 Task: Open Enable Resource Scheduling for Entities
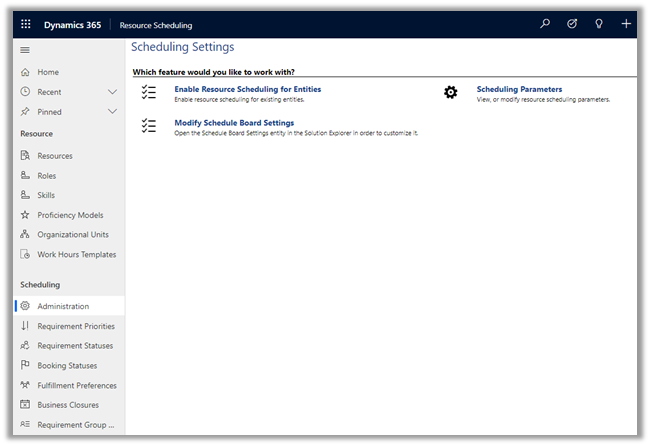pos(247,89)
